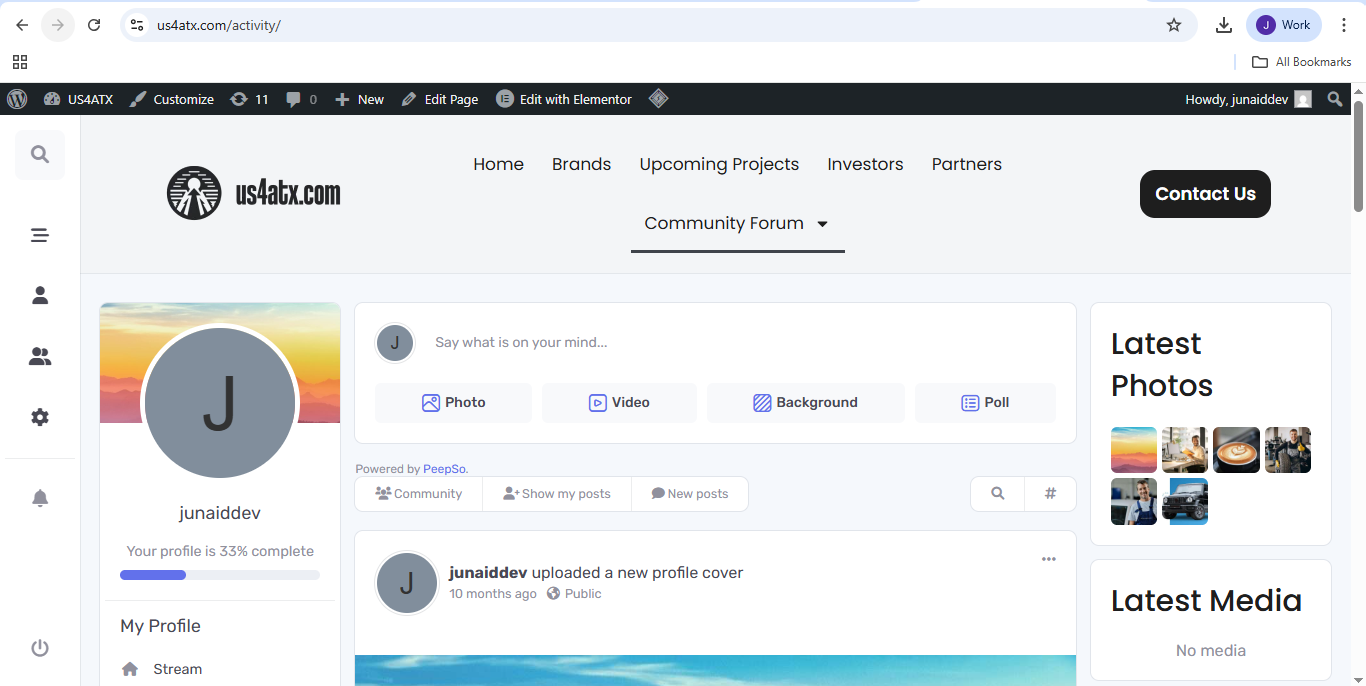Open the New content menu
The image size is (1366, 686).
click(359, 99)
